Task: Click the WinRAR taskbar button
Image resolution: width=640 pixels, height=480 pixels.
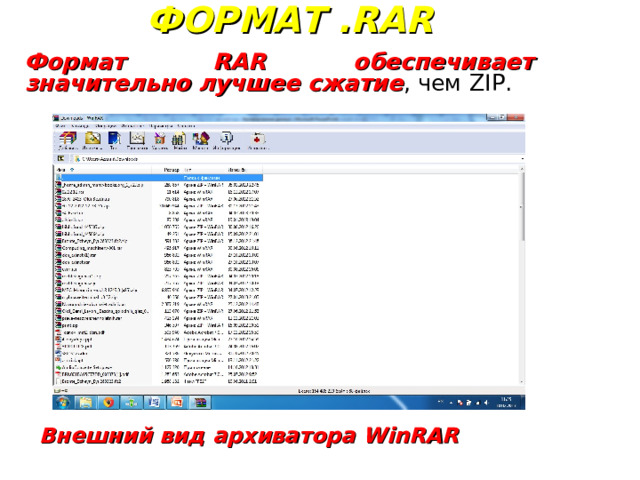Action: (x=200, y=402)
